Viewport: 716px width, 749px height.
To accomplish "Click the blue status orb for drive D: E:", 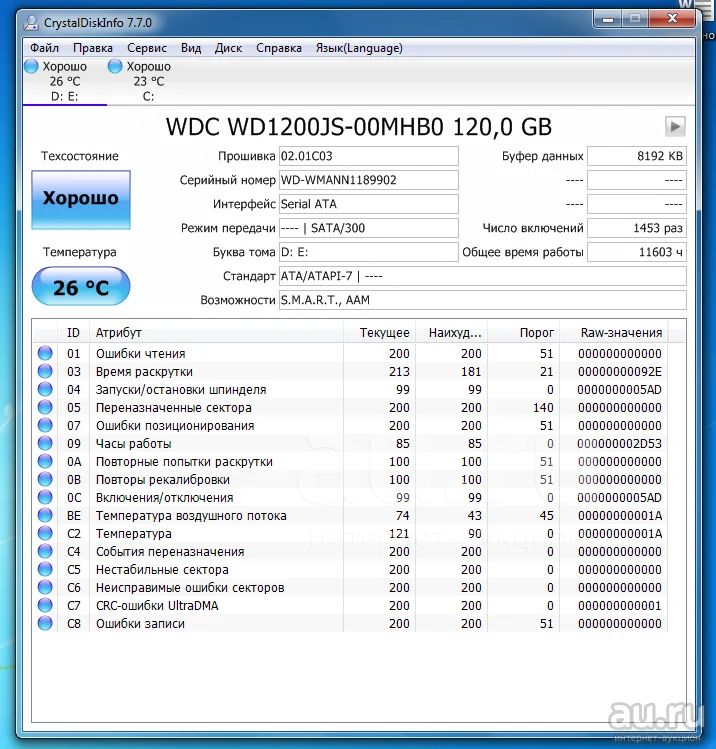I will (31, 66).
